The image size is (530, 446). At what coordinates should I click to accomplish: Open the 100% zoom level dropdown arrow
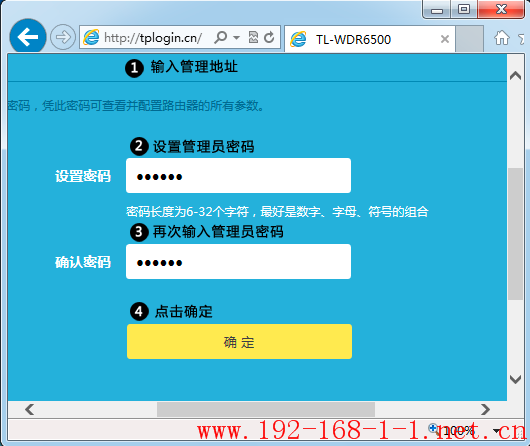496,431
